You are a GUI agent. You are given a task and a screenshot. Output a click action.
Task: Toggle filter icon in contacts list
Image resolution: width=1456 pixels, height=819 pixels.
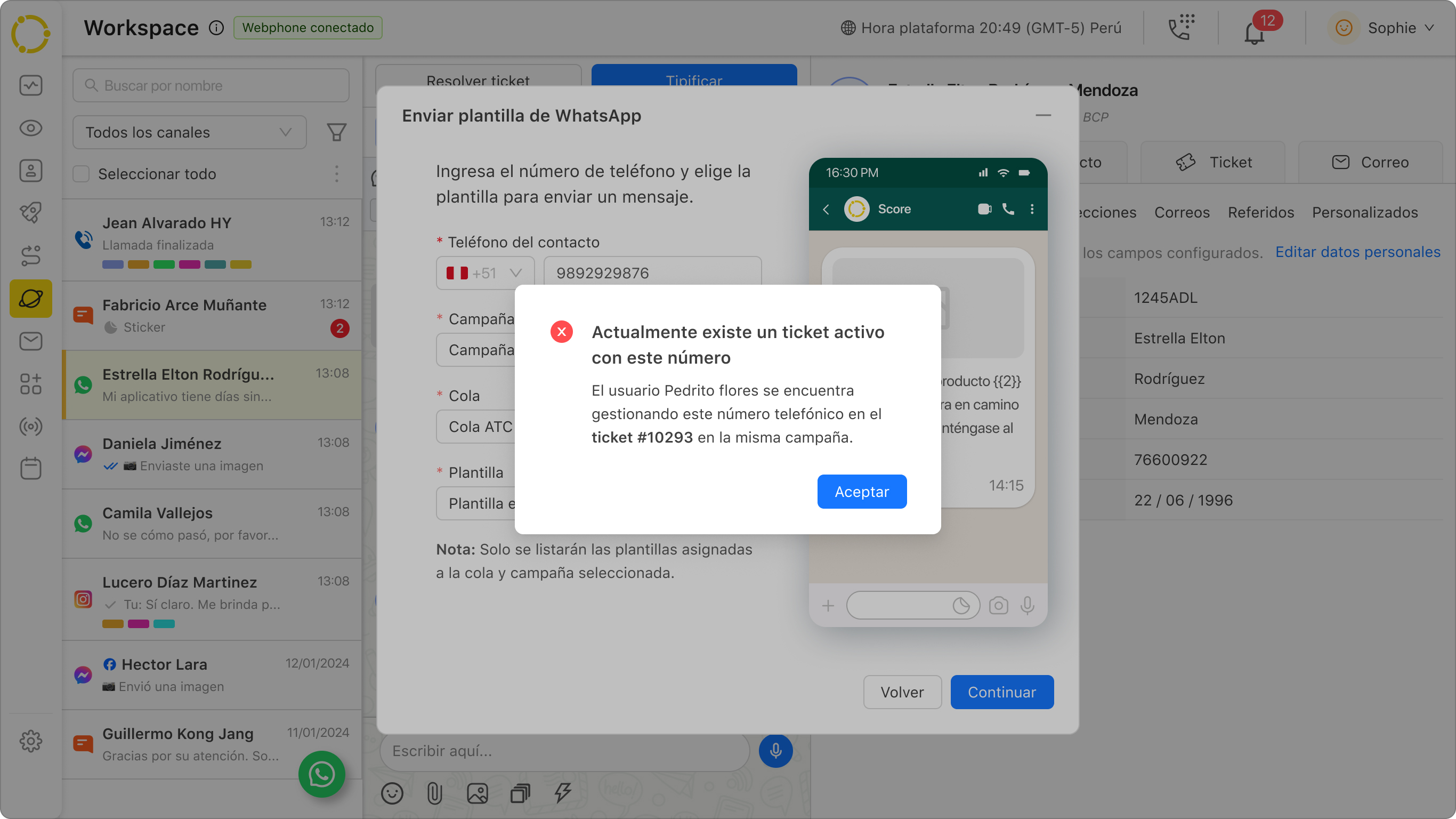[x=337, y=131]
